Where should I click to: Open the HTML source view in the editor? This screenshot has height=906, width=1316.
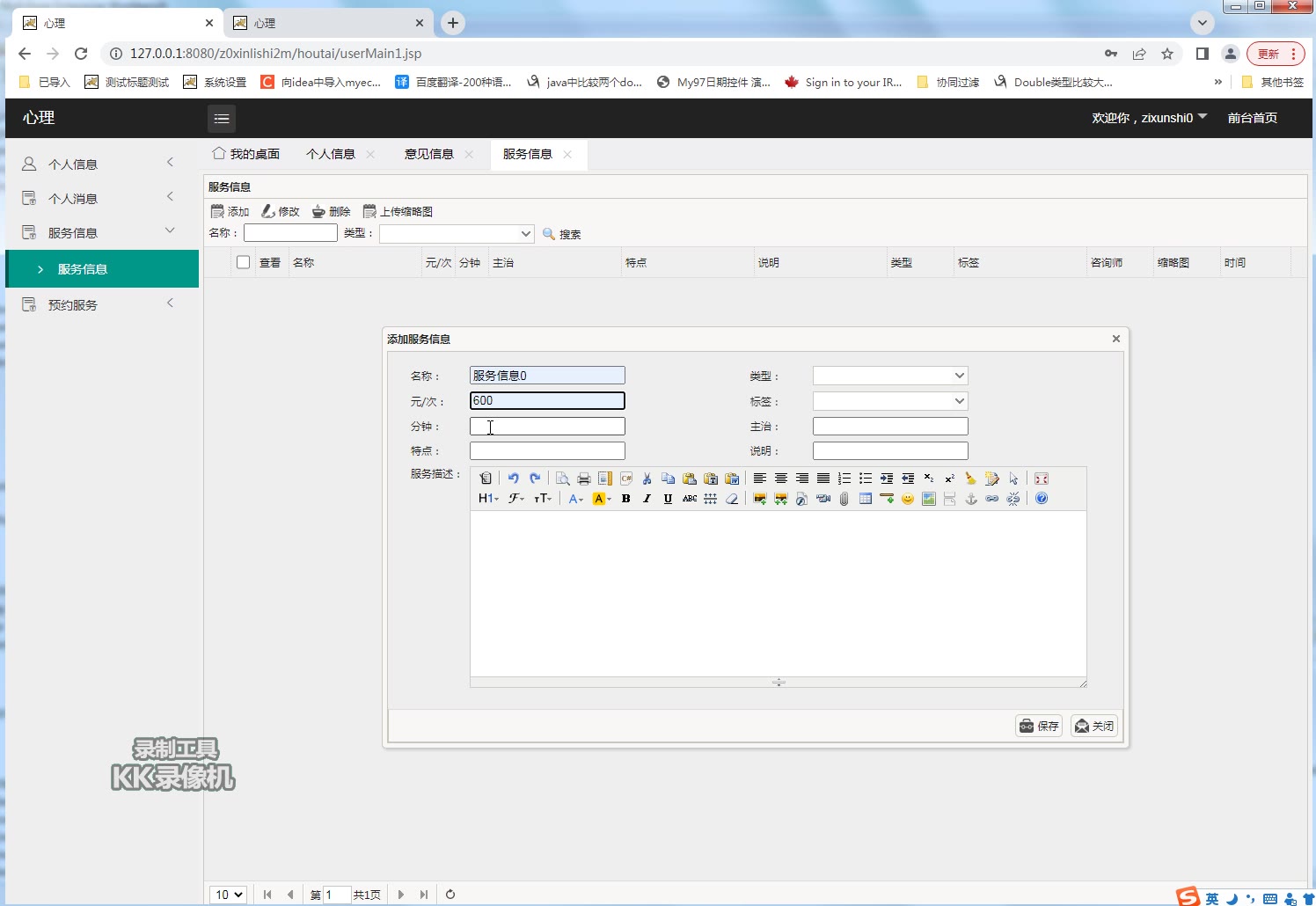(x=486, y=479)
